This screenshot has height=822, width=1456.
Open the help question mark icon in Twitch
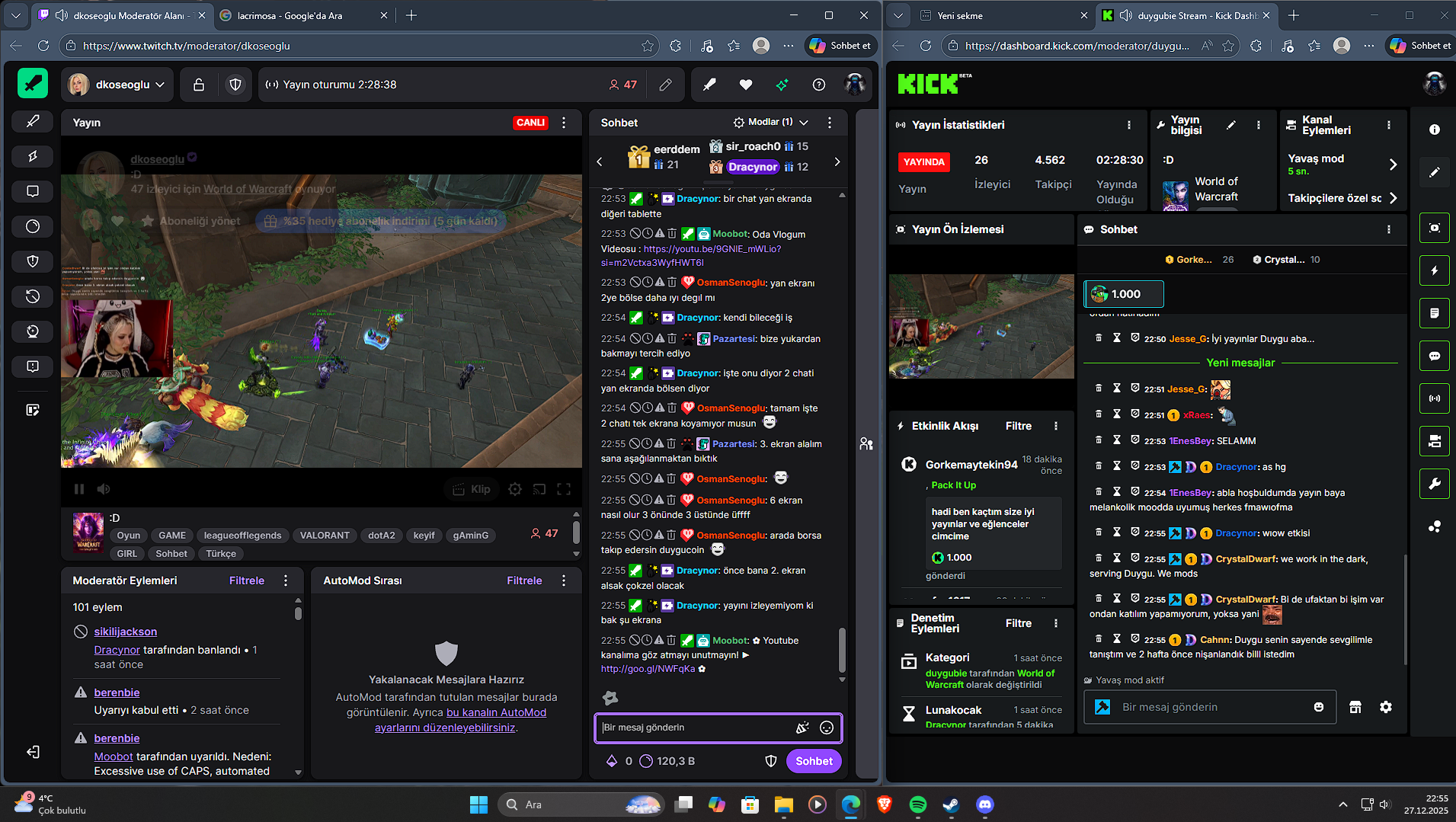(819, 85)
